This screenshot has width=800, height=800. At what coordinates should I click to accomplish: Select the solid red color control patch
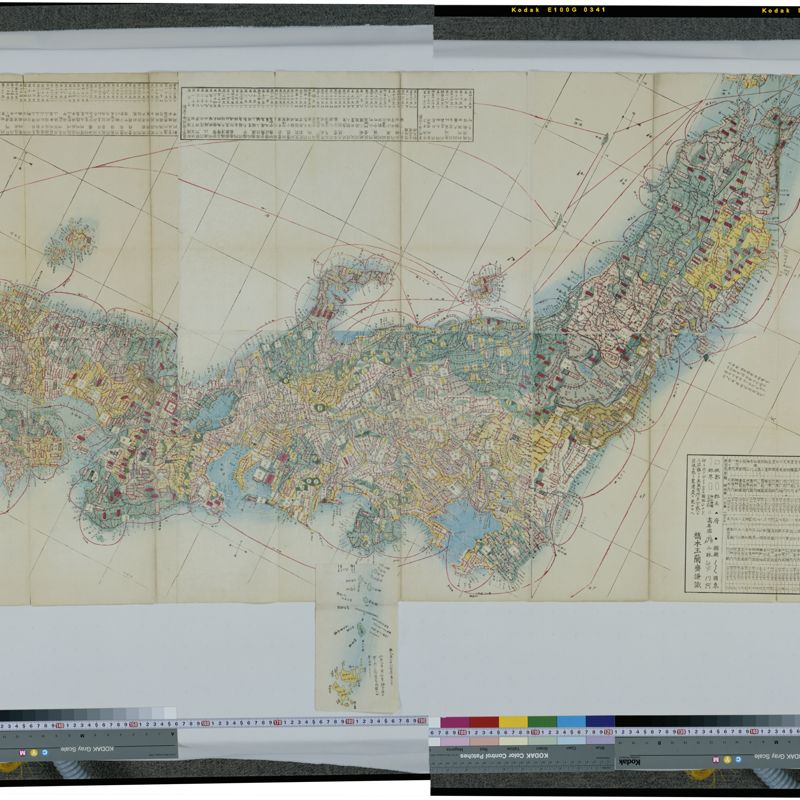pos(484,721)
